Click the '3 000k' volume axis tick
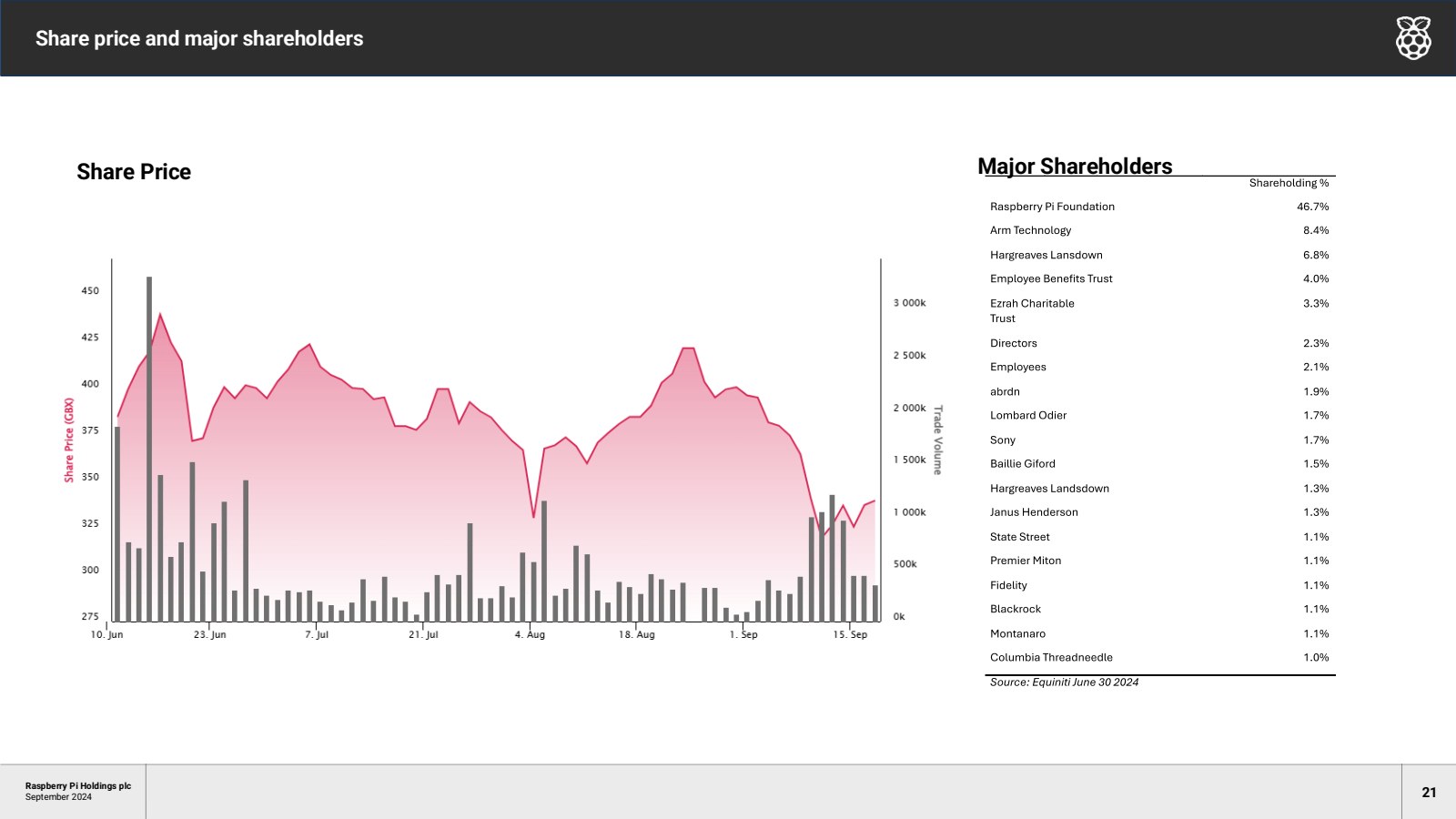This screenshot has height=819, width=1456. click(x=909, y=303)
